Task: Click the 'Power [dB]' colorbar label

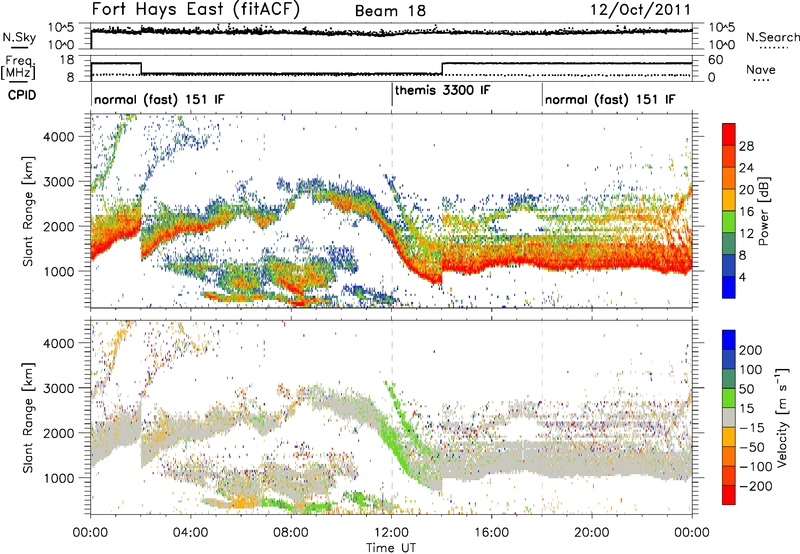Action: click(764, 211)
